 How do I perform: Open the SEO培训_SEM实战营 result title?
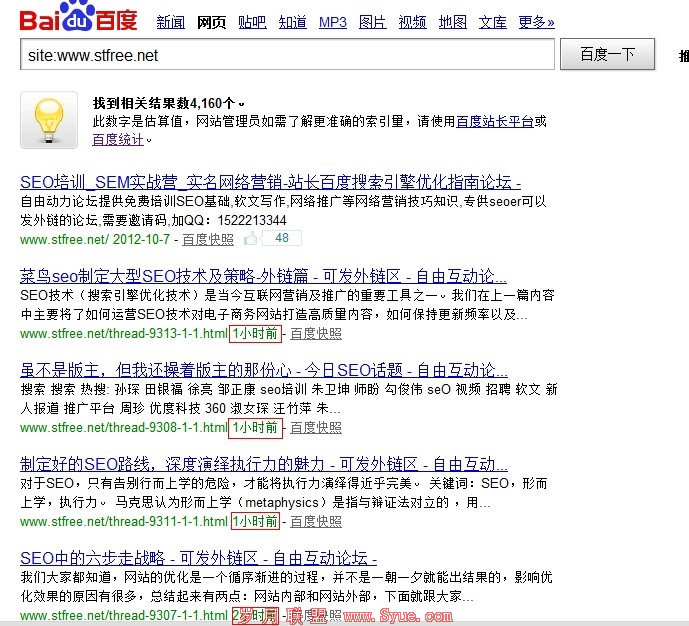tap(270, 182)
